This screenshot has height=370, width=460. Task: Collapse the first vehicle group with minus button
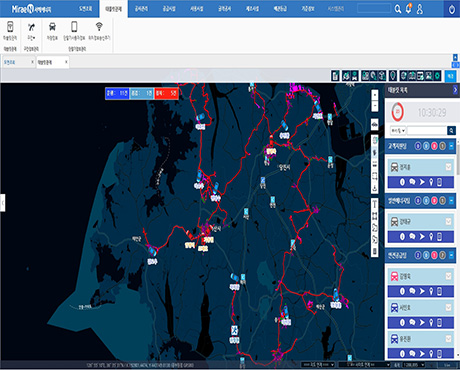(x=451, y=146)
